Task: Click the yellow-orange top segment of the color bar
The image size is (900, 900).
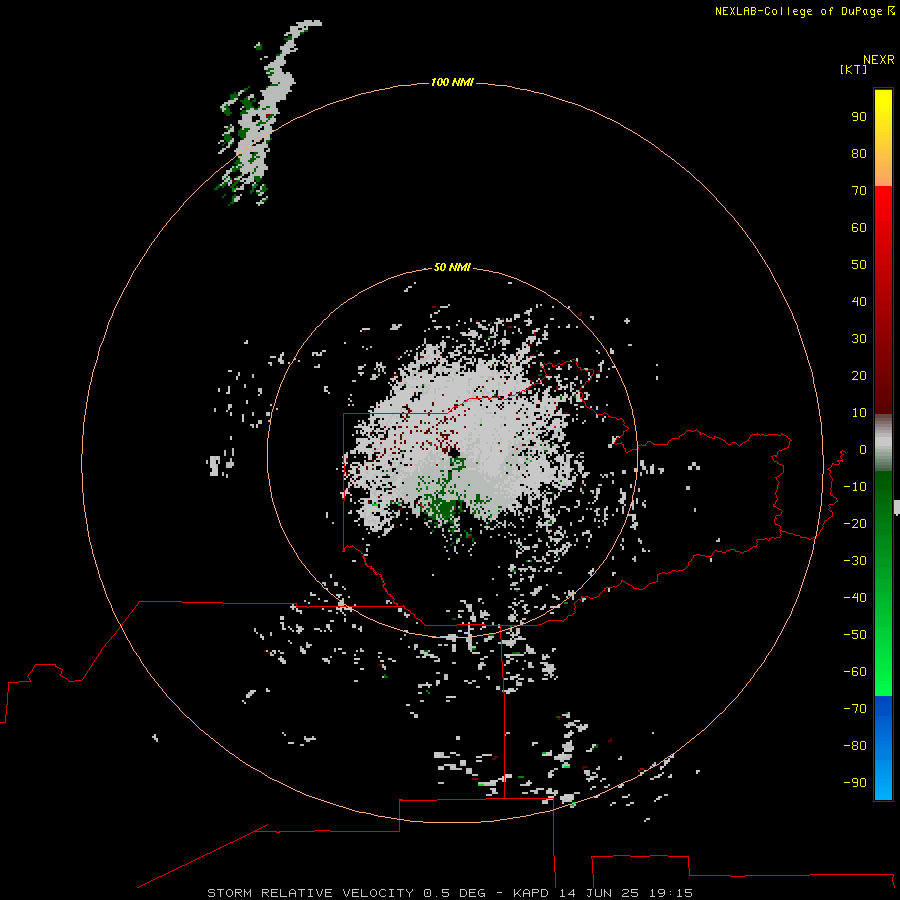Action: click(883, 138)
